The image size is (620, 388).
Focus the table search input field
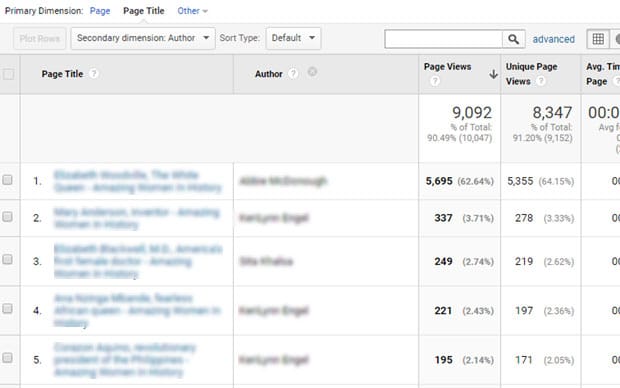443,39
